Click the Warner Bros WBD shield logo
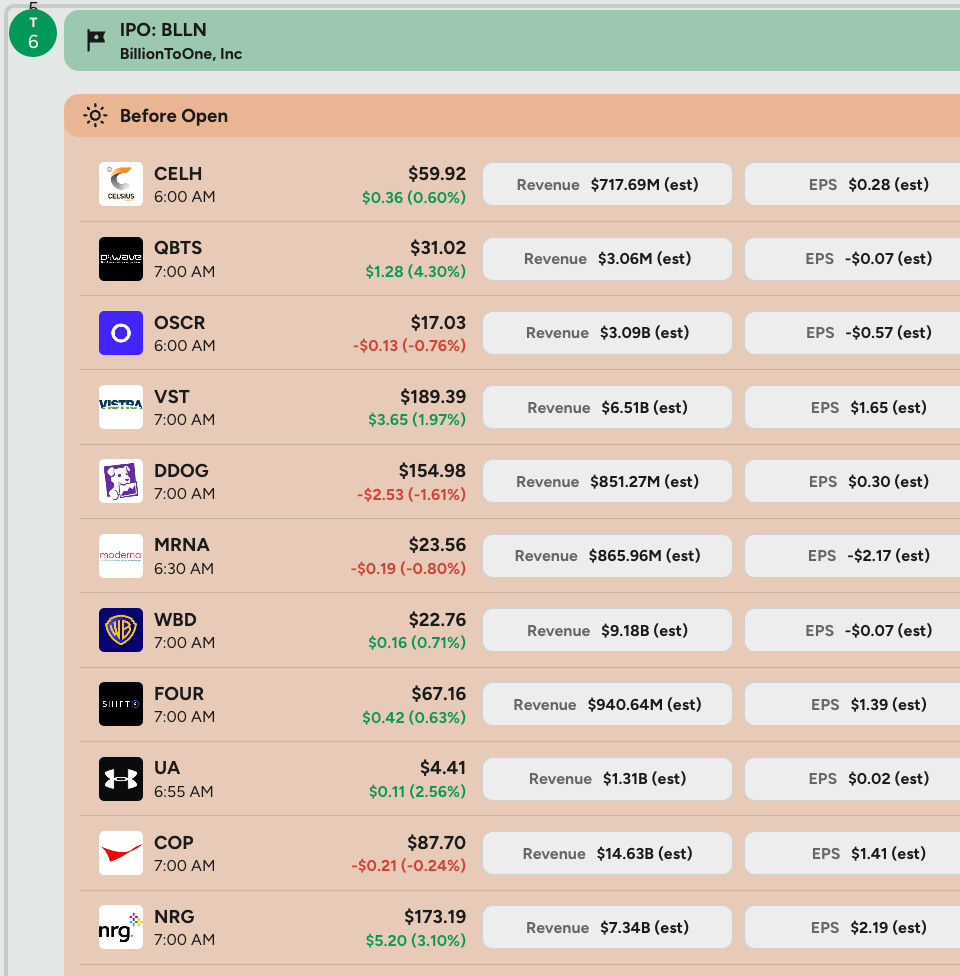The height and width of the screenshot is (976, 960). coord(121,630)
